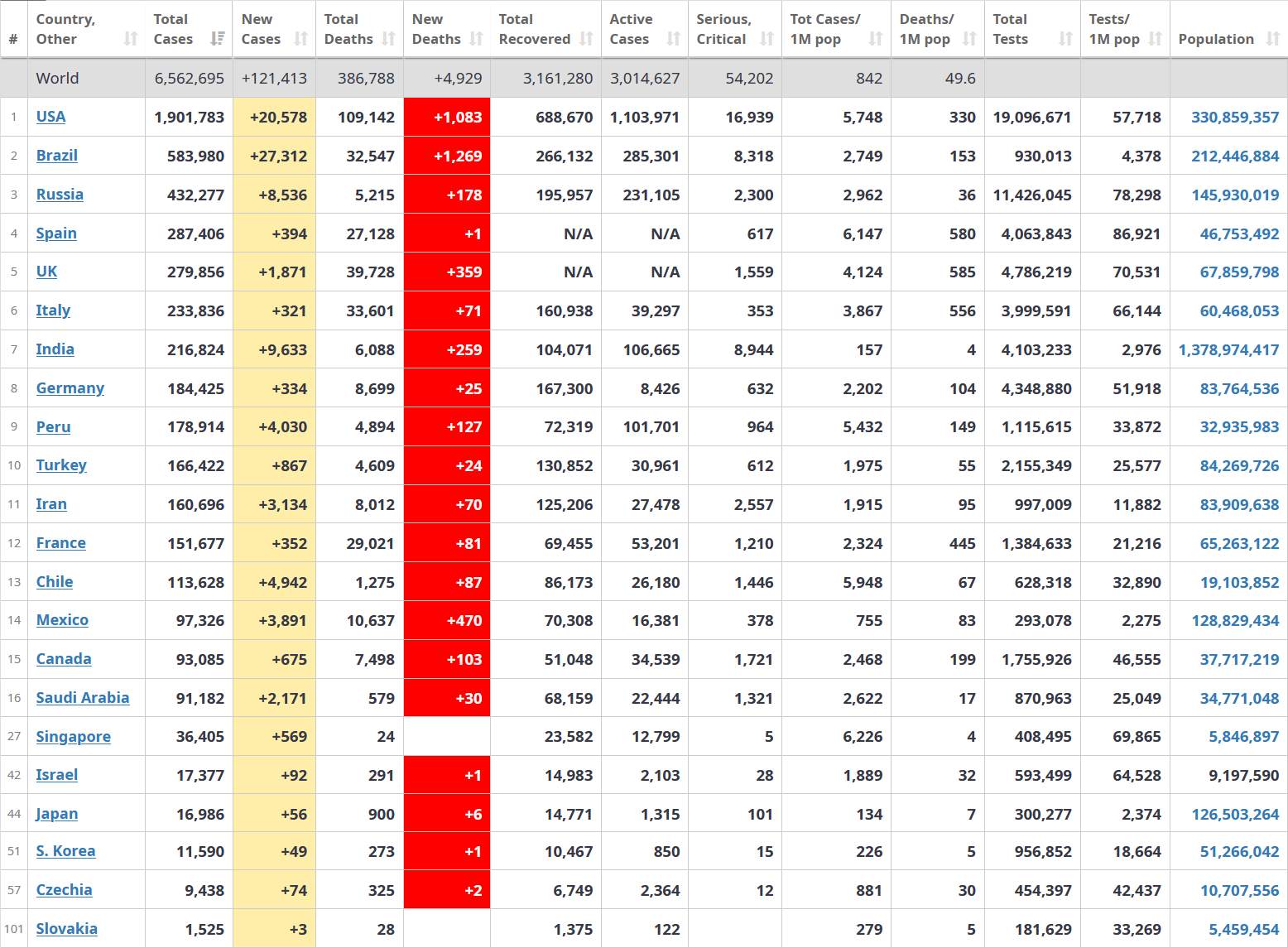Click sort arrows for New Cases column
This screenshot has width=1288, height=948.
coord(301,39)
